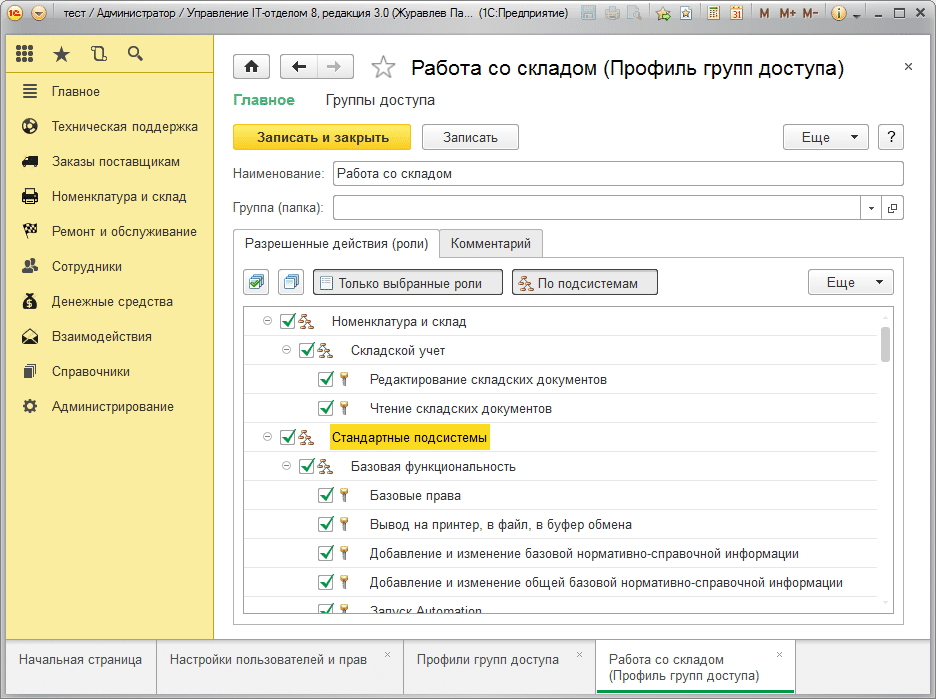Go to Группы доступа link

380,100
